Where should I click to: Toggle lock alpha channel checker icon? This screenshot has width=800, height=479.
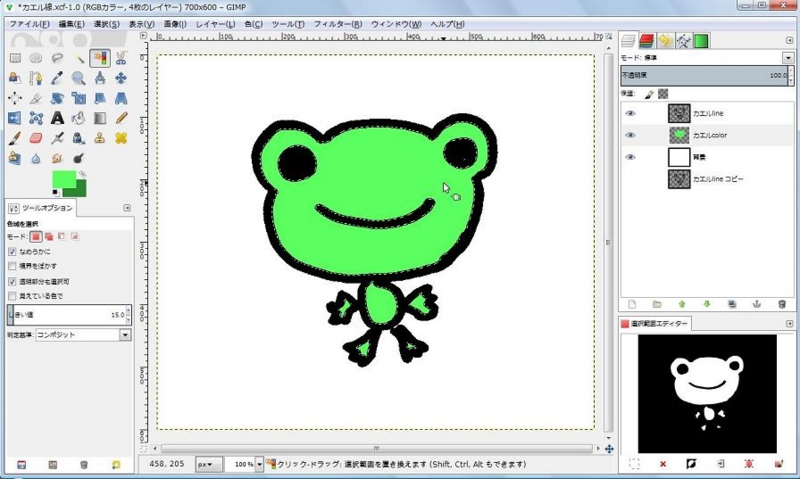pos(663,94)
